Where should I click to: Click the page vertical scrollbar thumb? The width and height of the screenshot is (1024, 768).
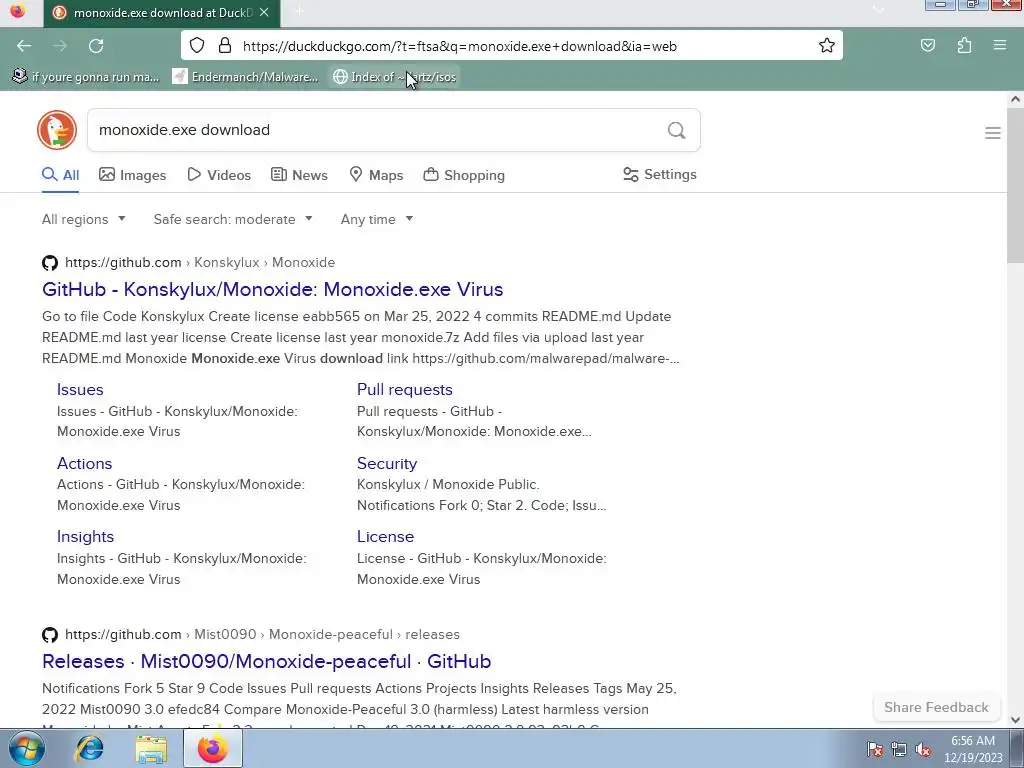point(1015,187)
